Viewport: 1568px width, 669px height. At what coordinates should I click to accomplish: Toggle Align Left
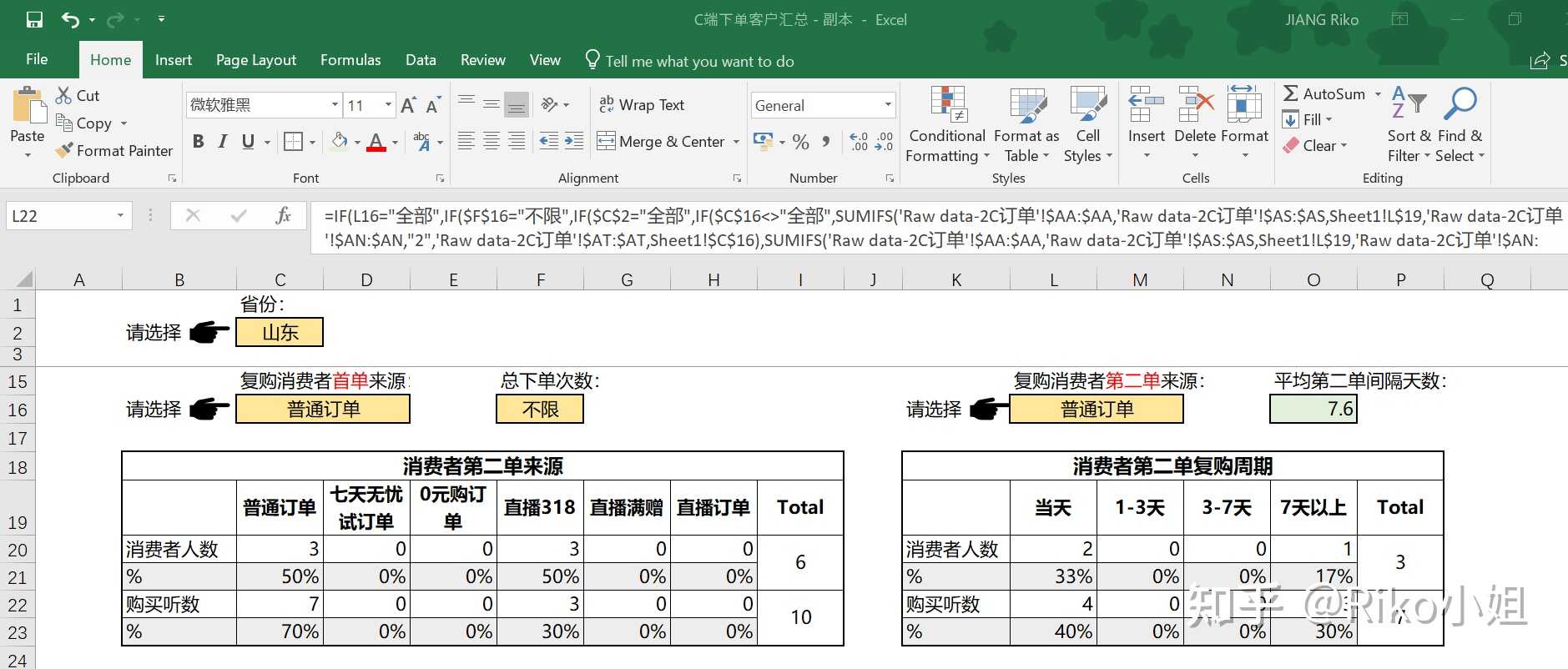[466, 142]
